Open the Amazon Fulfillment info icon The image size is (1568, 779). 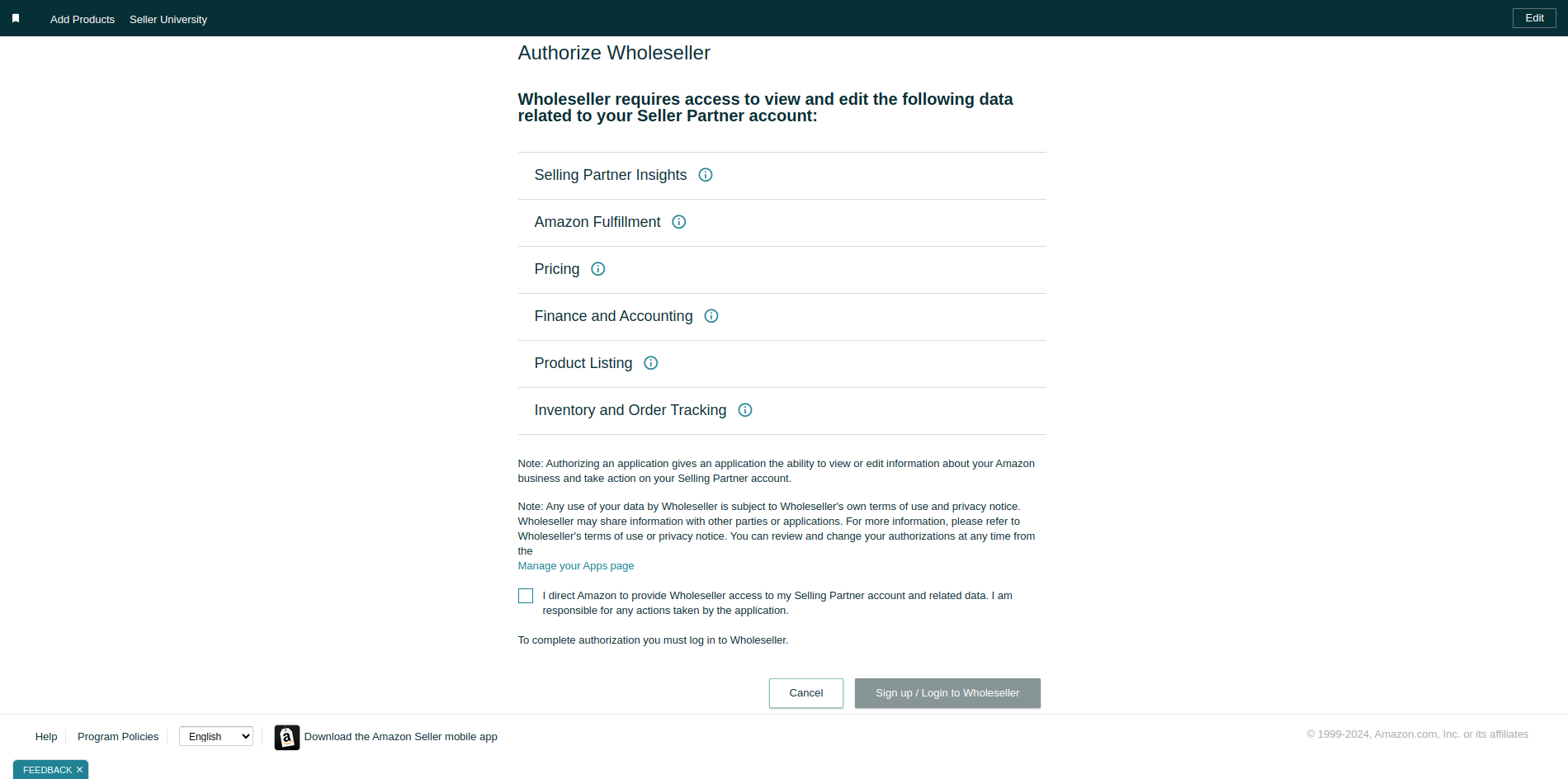(x=679, y=222)
